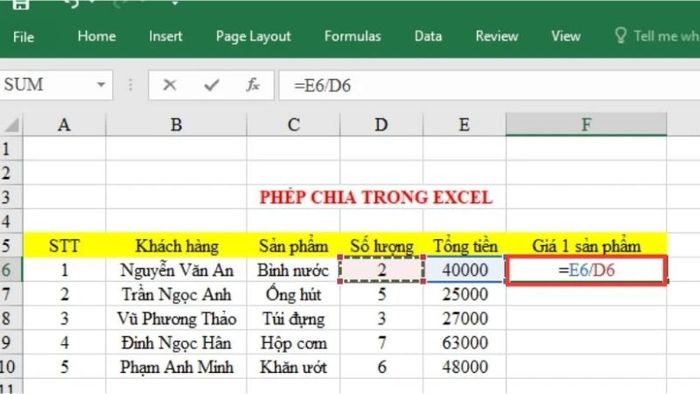The height and width of the screenshot is (394, 700).
Task: Click the Số lượng header cell
Action: tap(381, 245)
